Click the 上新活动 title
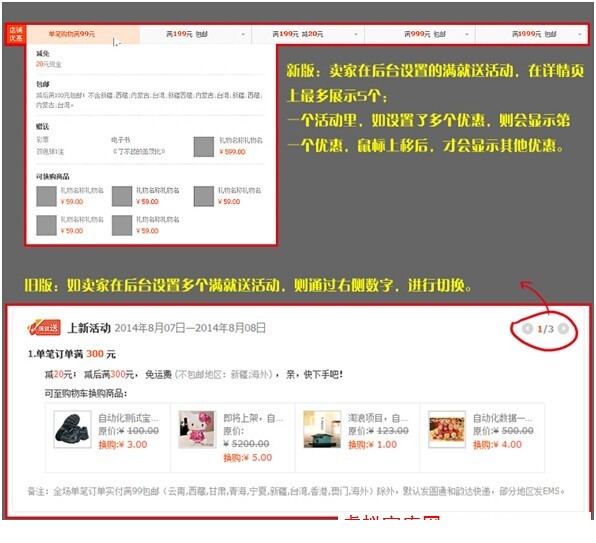596x543 pixels. (89, 328)
